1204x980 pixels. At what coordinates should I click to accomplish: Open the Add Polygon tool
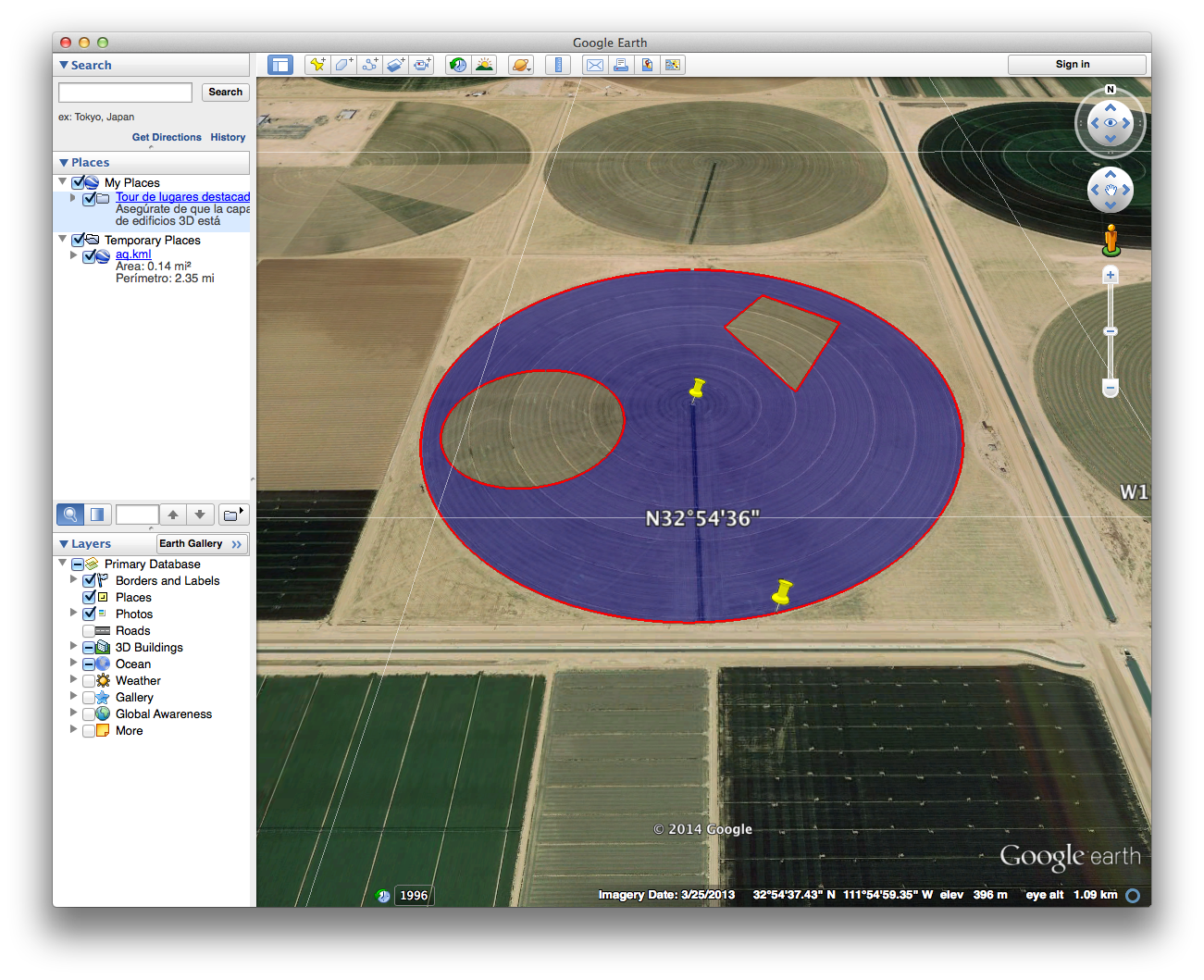pos(343,65)
